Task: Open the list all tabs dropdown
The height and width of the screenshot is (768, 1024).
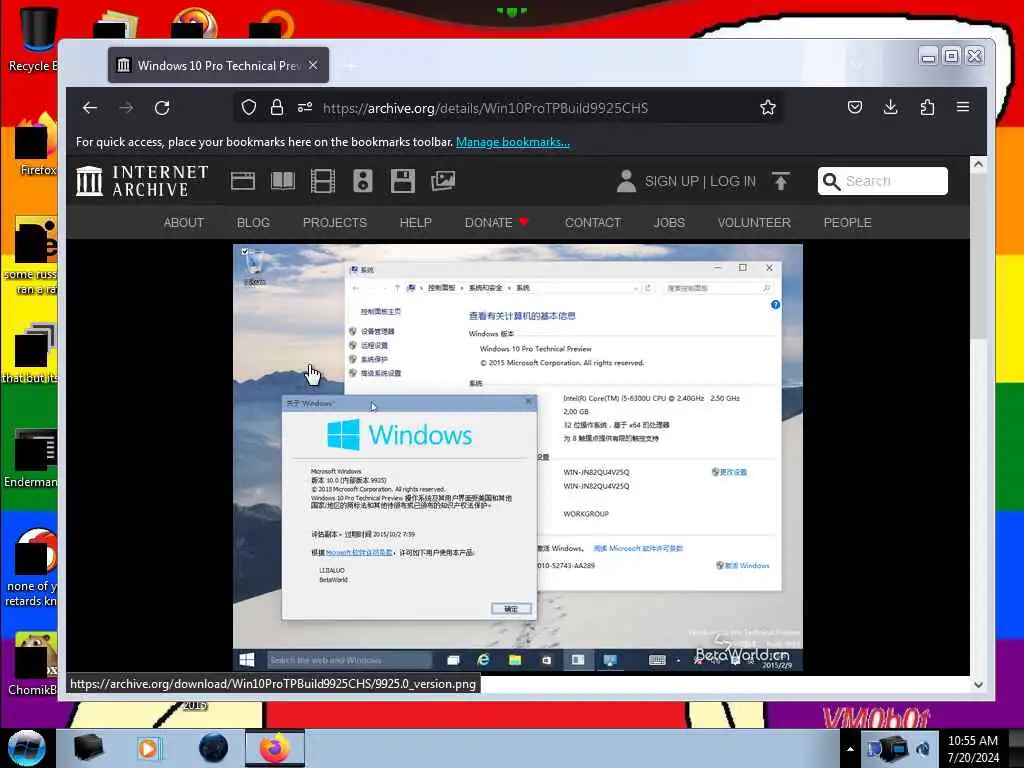Action: tap(857, 65)
